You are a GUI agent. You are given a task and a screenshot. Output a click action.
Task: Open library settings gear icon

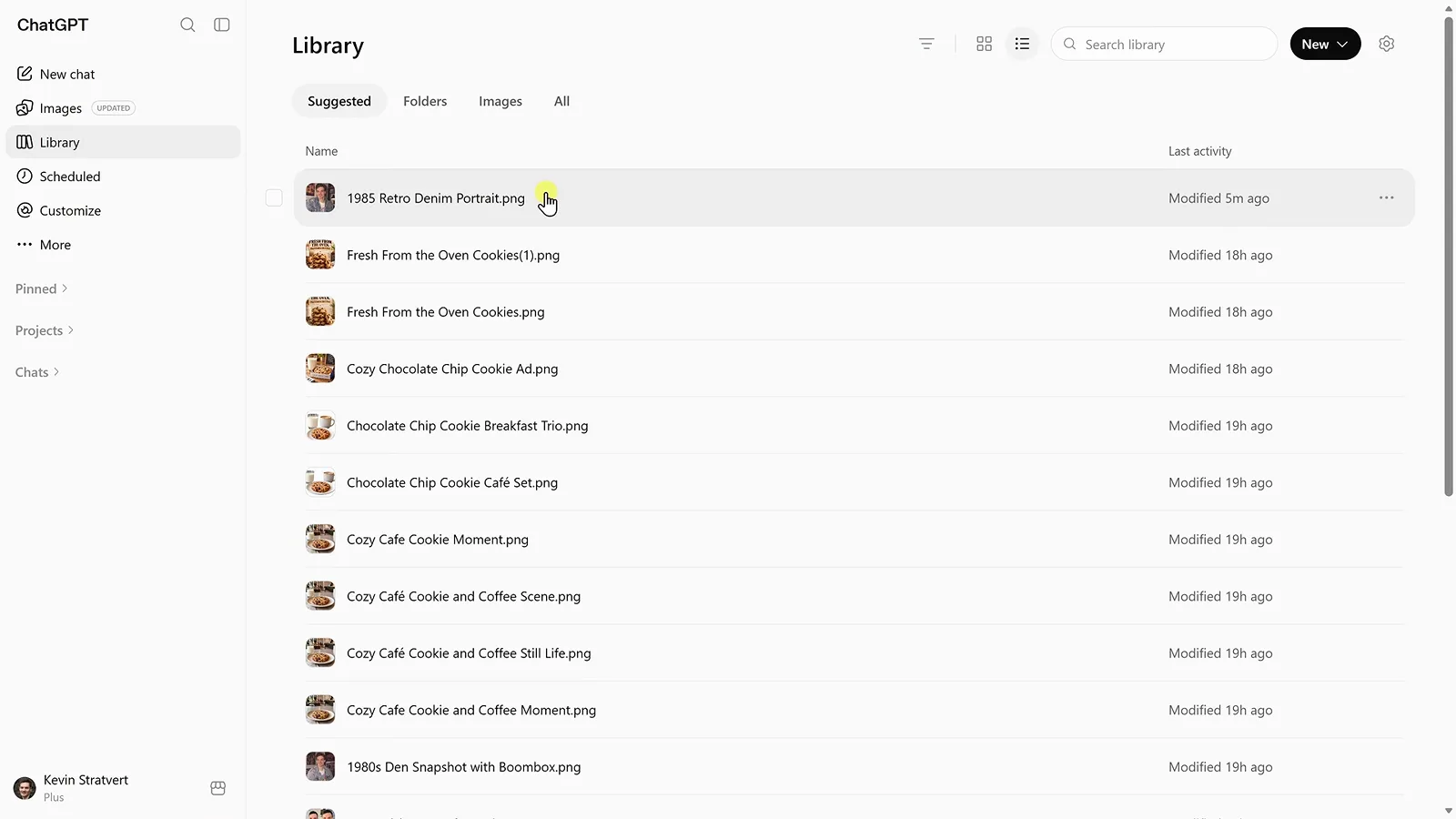pyautogui.click(x=1386, y=44)
